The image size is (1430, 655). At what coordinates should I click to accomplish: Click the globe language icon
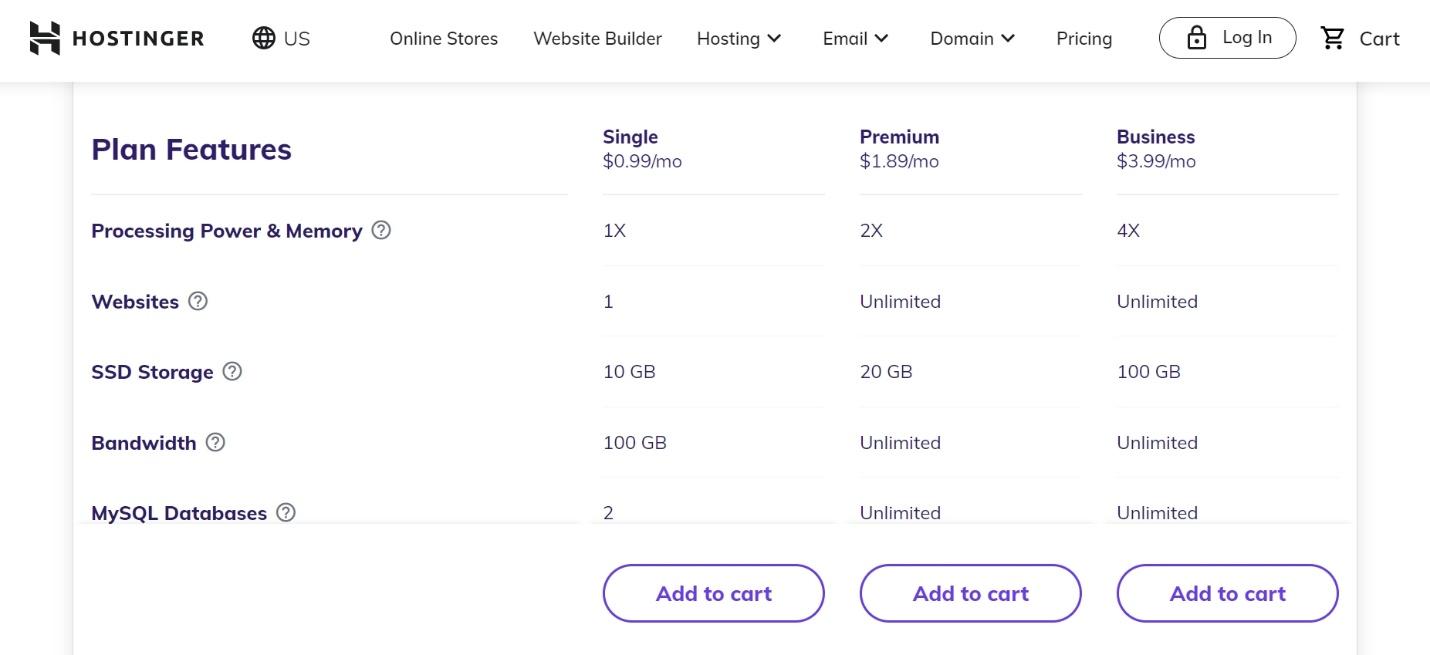264,38
